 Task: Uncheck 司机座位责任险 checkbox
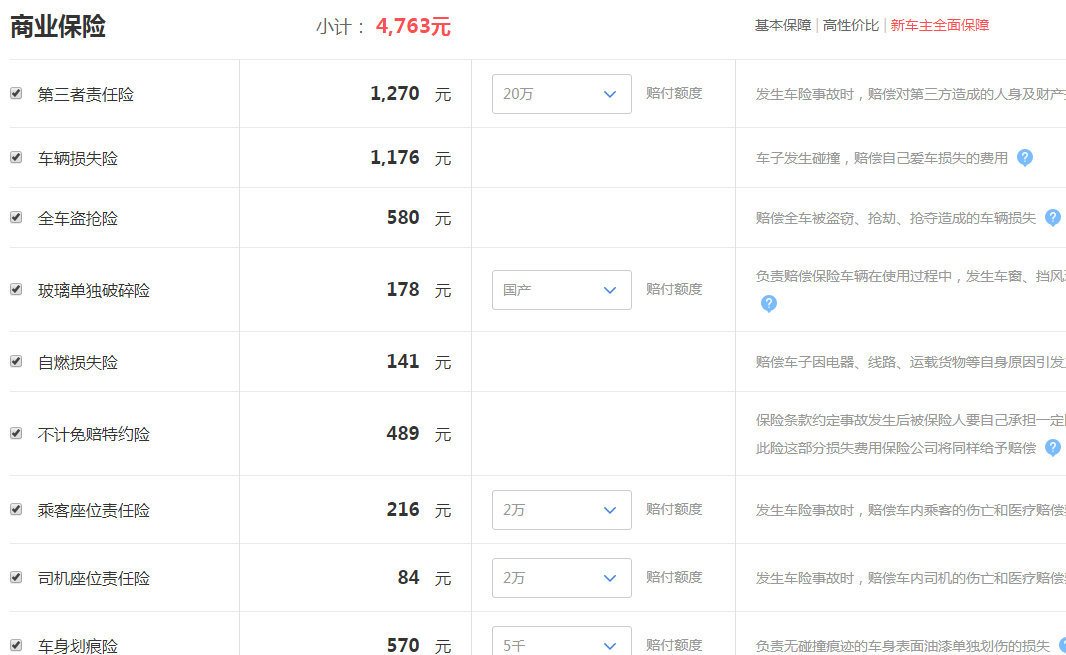click(x=16, y=577)
